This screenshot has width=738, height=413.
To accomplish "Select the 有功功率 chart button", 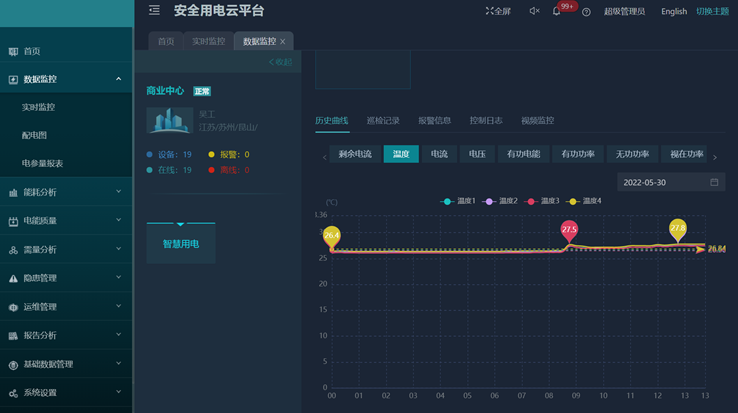I will click(x=578, y=154).
